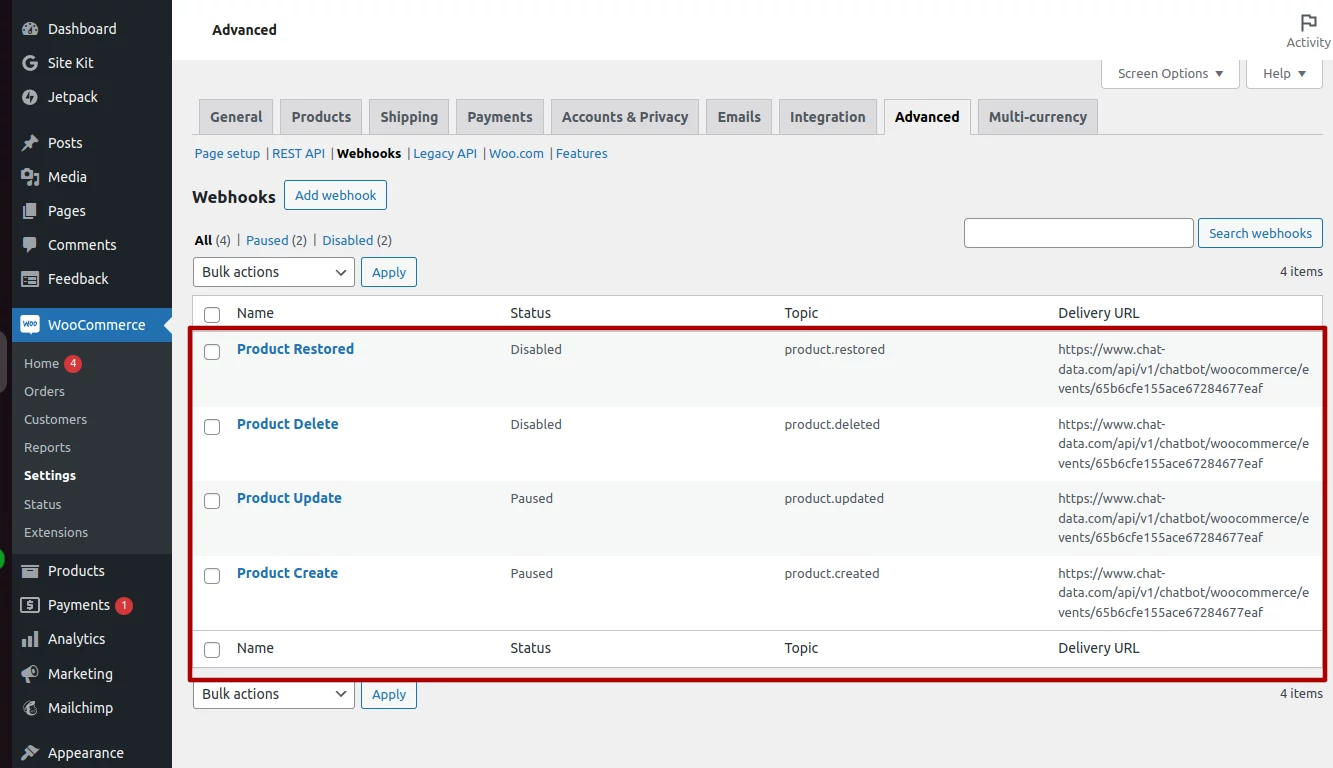Open the bottom Bulk actions dropdown
This screenshot has height=768, width=1333.
(x=274, y=694)
